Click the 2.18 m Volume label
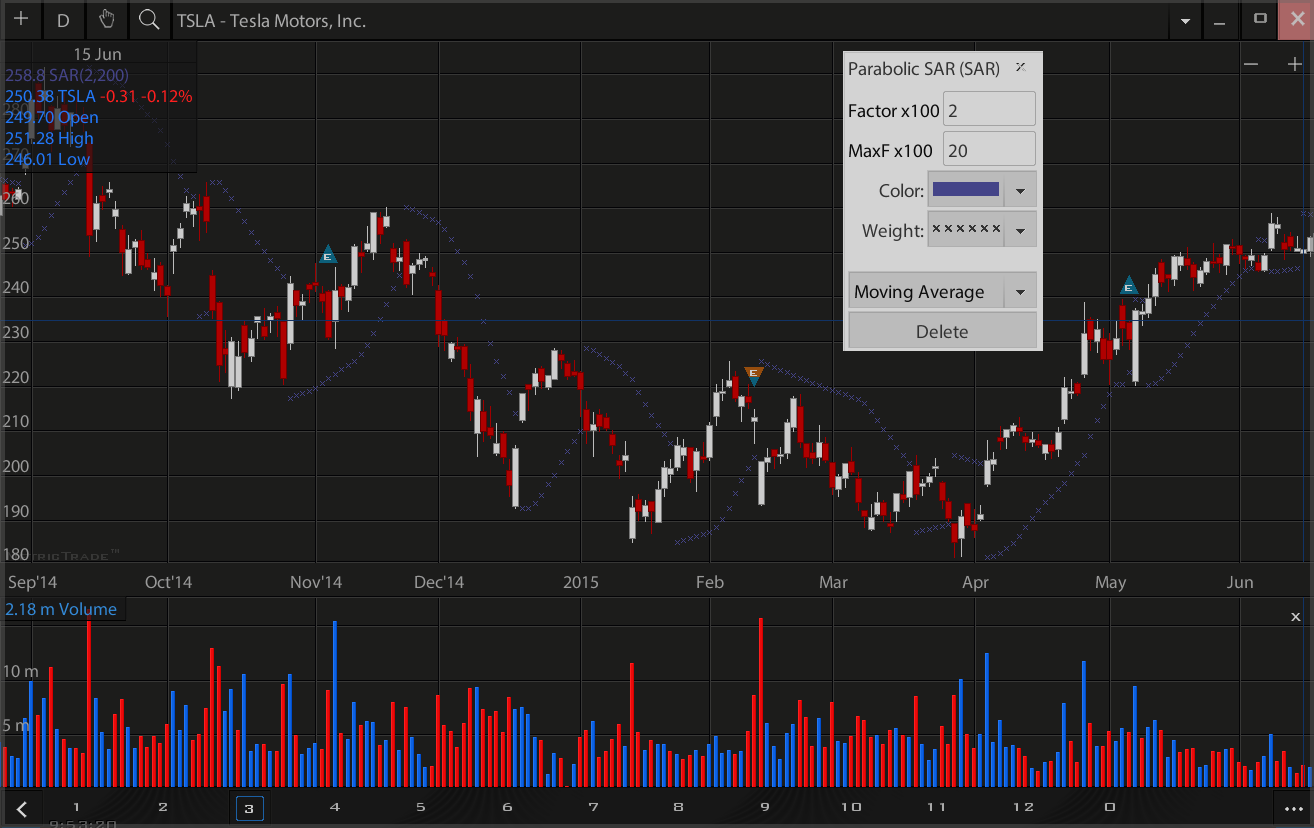 point(62,609)
